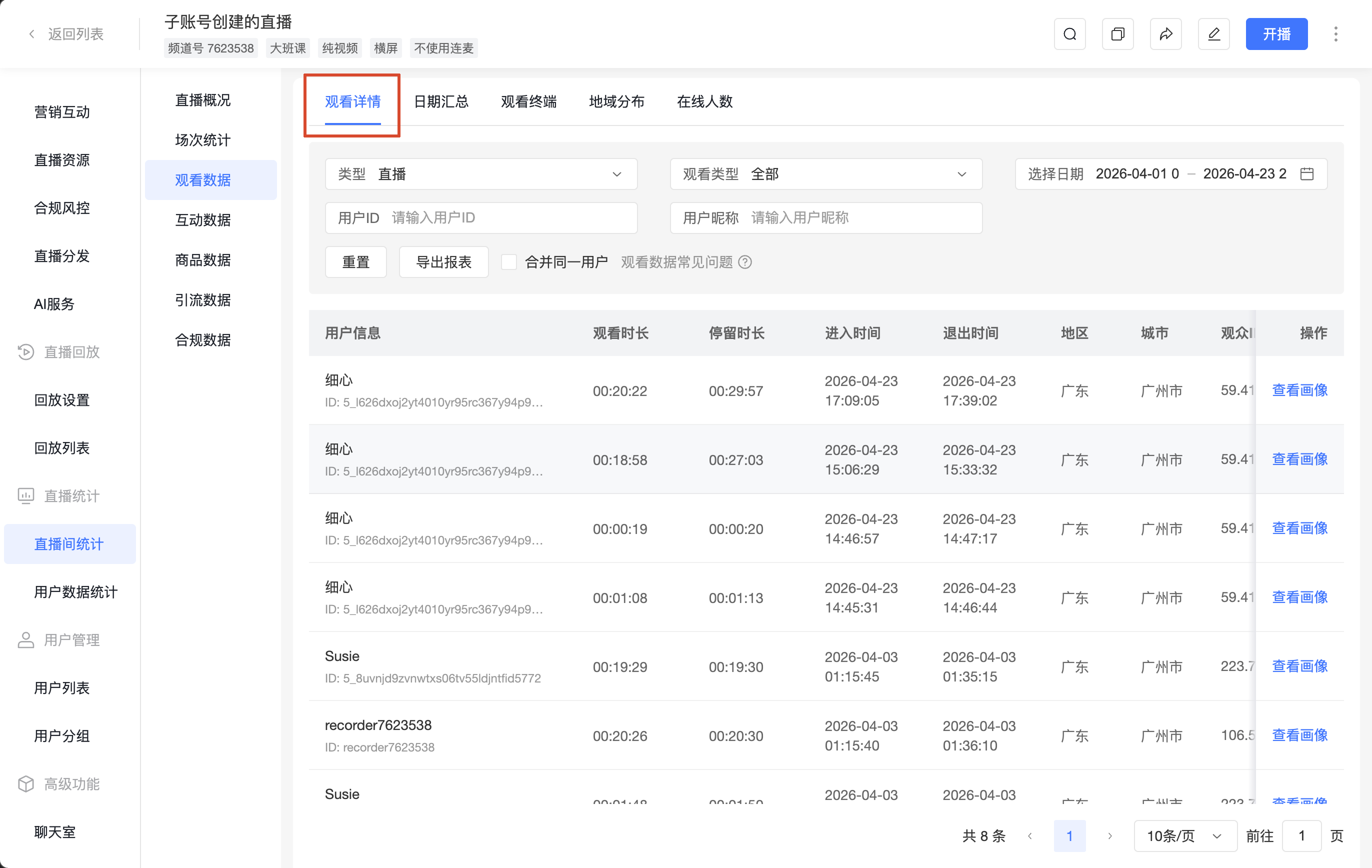The width and height of the screenshot is (1372, 868).
Task: Click the 直播回放 section icon
Action: [25, 351]
